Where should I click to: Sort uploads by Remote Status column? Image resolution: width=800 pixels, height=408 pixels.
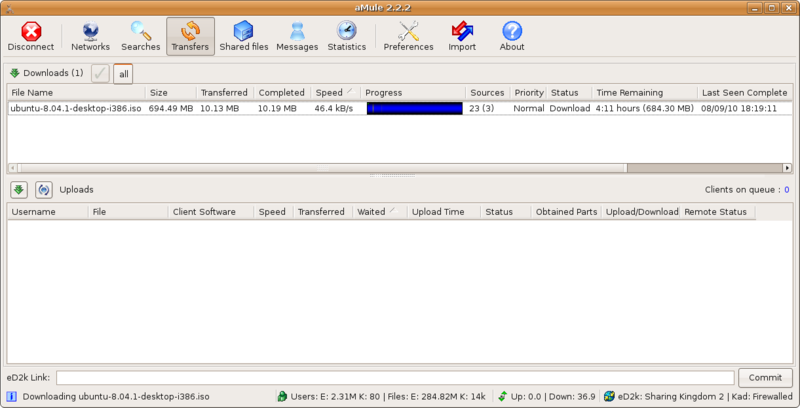click(x=717, y=212)
